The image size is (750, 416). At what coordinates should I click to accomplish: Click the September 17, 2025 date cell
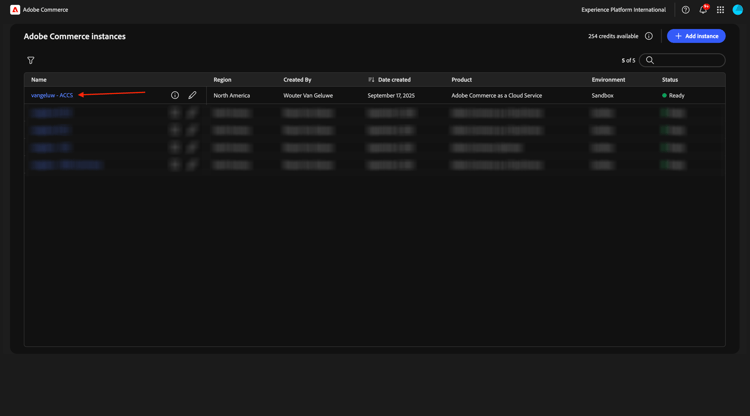[391, 95]
